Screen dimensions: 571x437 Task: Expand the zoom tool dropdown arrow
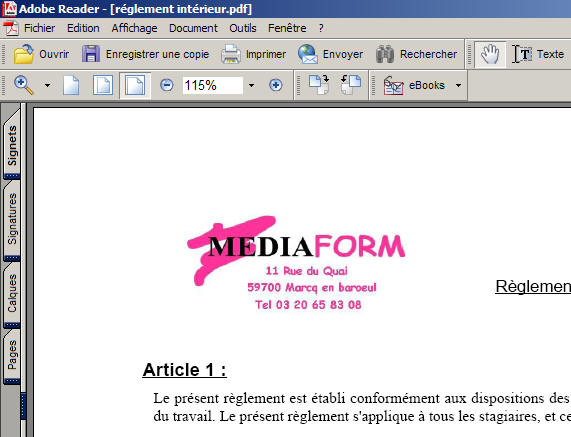pyautogui.click(x=47, y=86)
